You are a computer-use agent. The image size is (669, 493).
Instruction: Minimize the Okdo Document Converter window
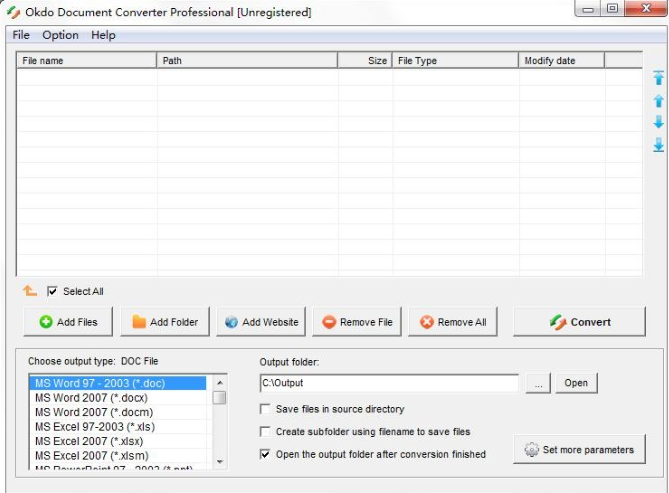click(588, 9)
